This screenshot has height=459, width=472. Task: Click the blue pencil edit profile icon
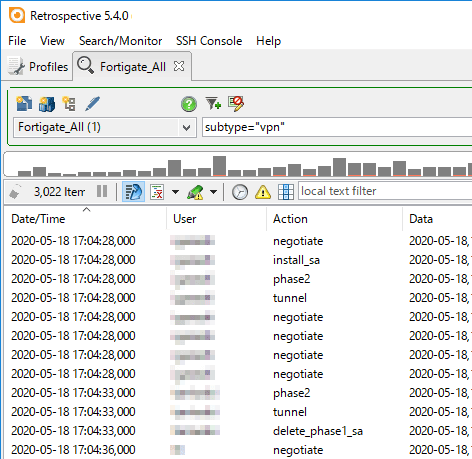tap(92, 104)
